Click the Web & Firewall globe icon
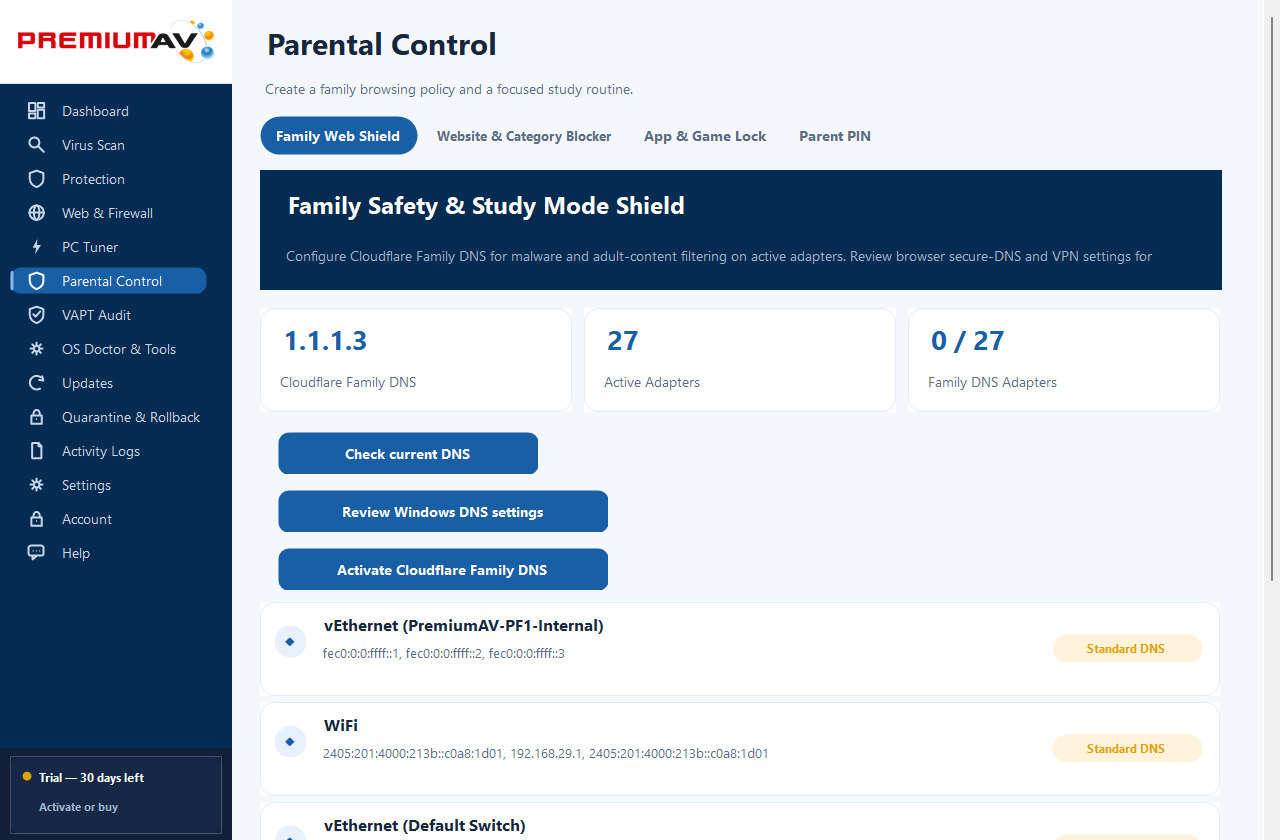 pos(37,213)
